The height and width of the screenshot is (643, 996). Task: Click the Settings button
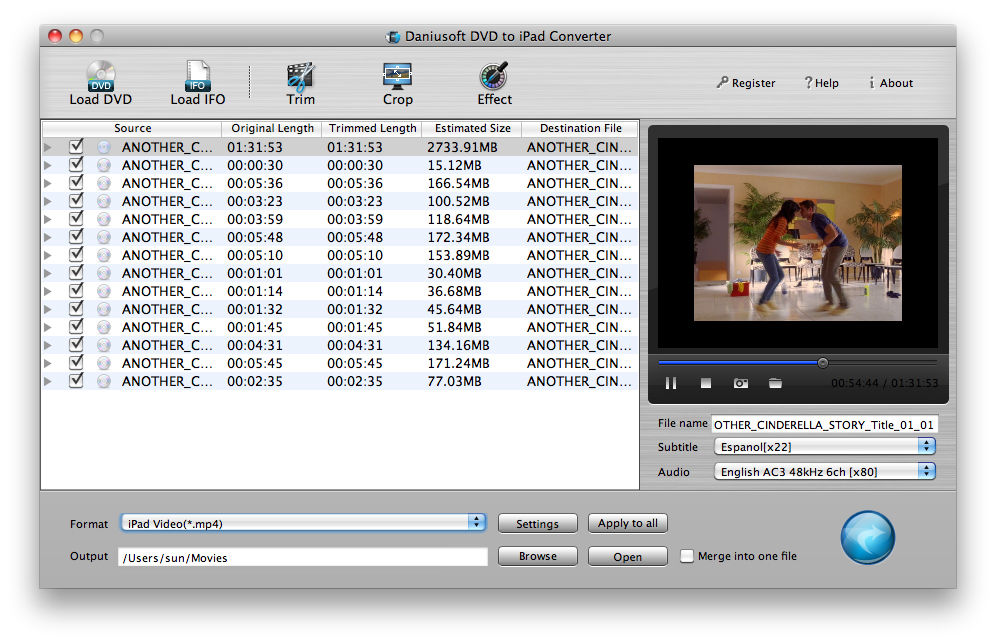tap(537, 524)
